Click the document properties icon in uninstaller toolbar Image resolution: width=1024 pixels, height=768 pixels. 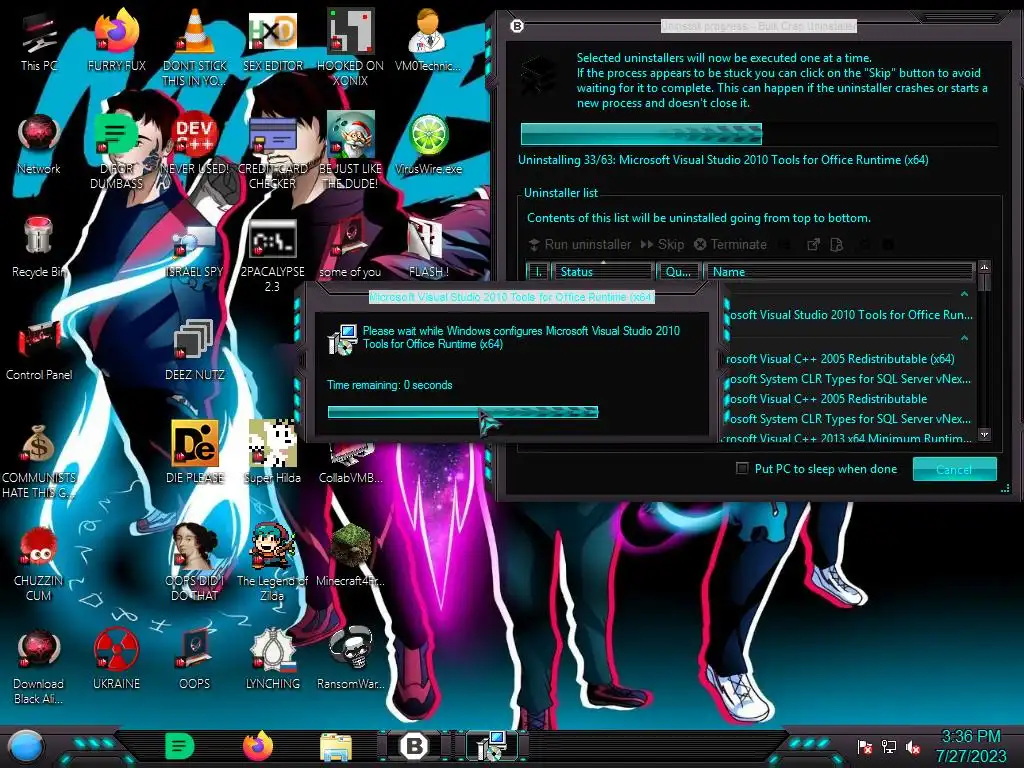836,244
